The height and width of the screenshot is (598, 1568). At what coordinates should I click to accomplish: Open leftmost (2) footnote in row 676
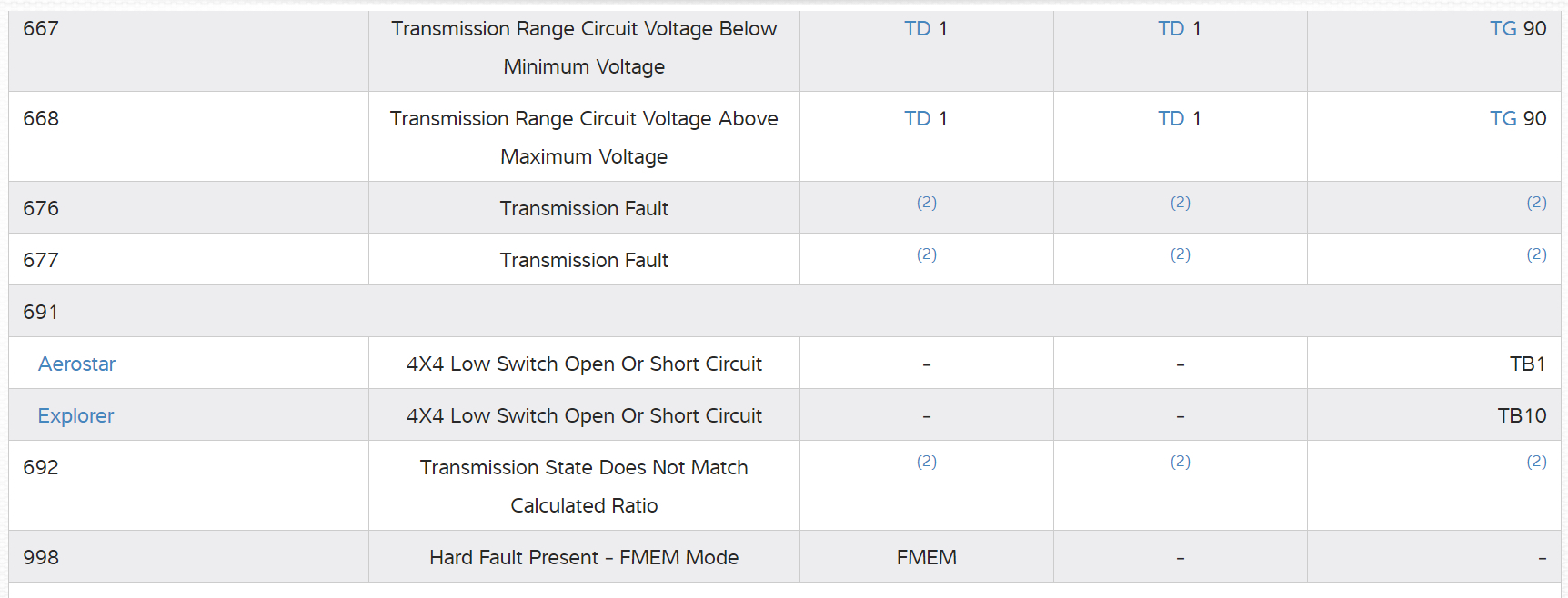coord(926,203)
